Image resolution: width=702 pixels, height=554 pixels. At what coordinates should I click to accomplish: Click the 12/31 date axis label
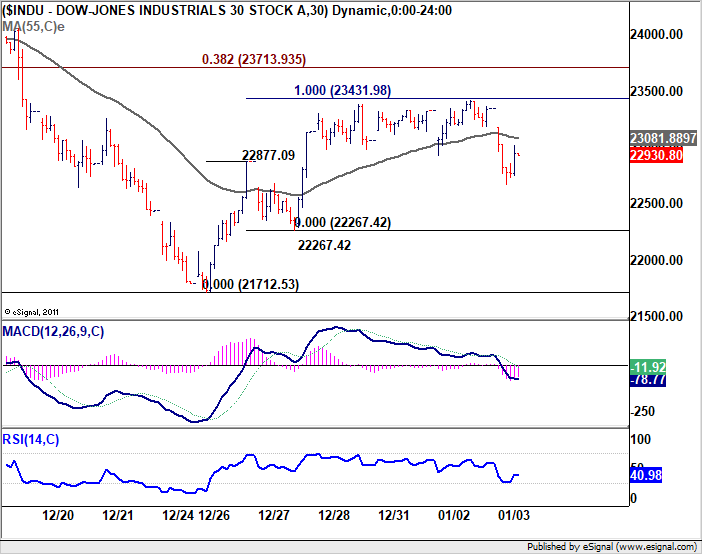[394, 515]
